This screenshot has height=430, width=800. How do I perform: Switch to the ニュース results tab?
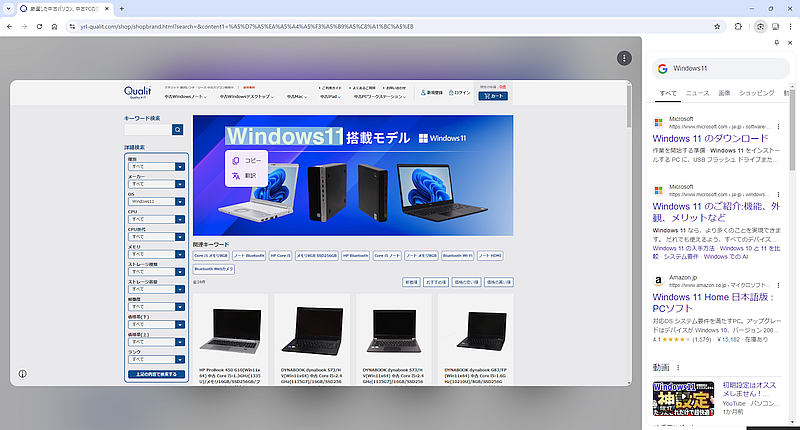tap(697, 93)
